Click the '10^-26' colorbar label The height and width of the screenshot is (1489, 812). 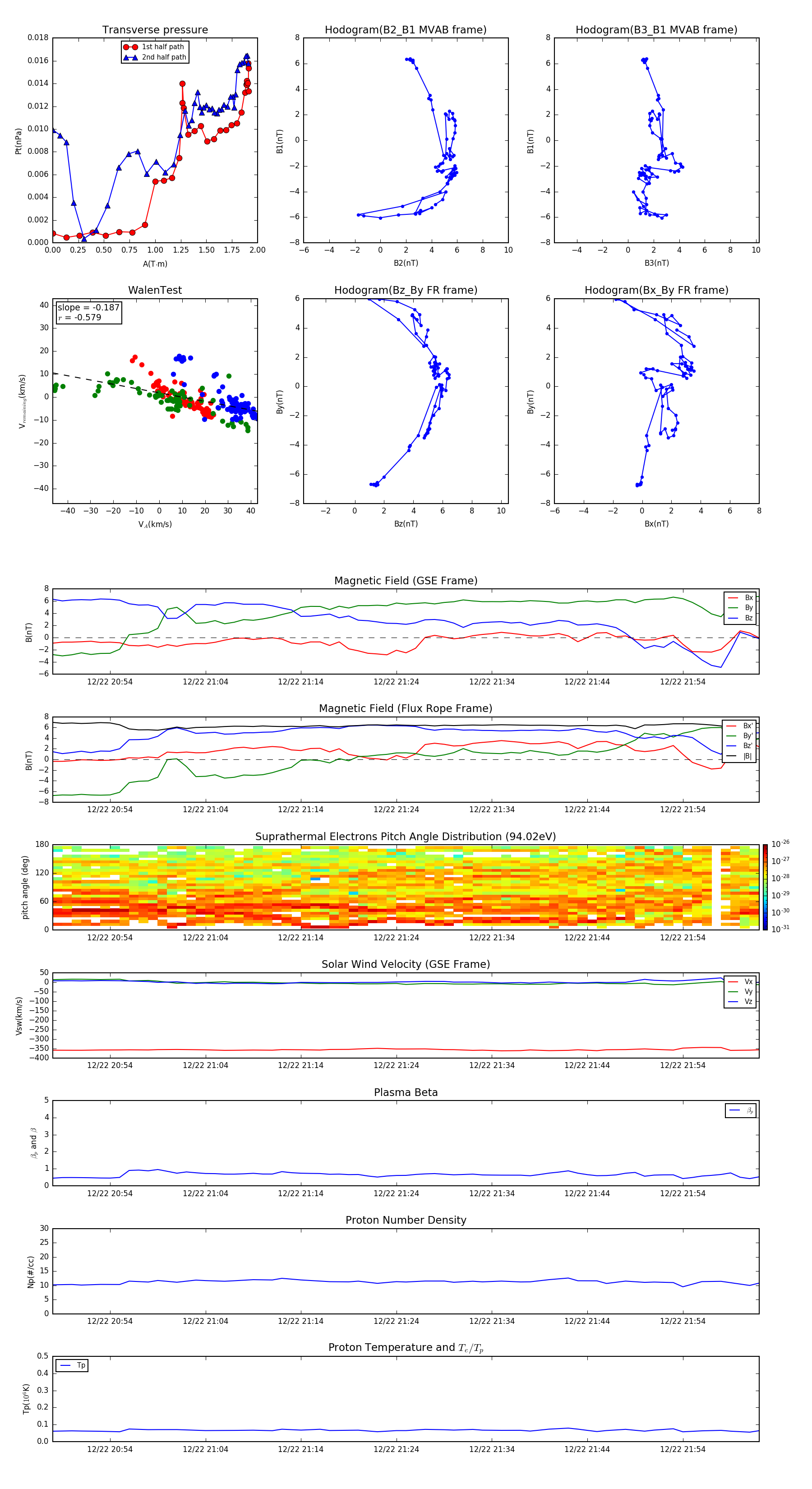(780, 844)
